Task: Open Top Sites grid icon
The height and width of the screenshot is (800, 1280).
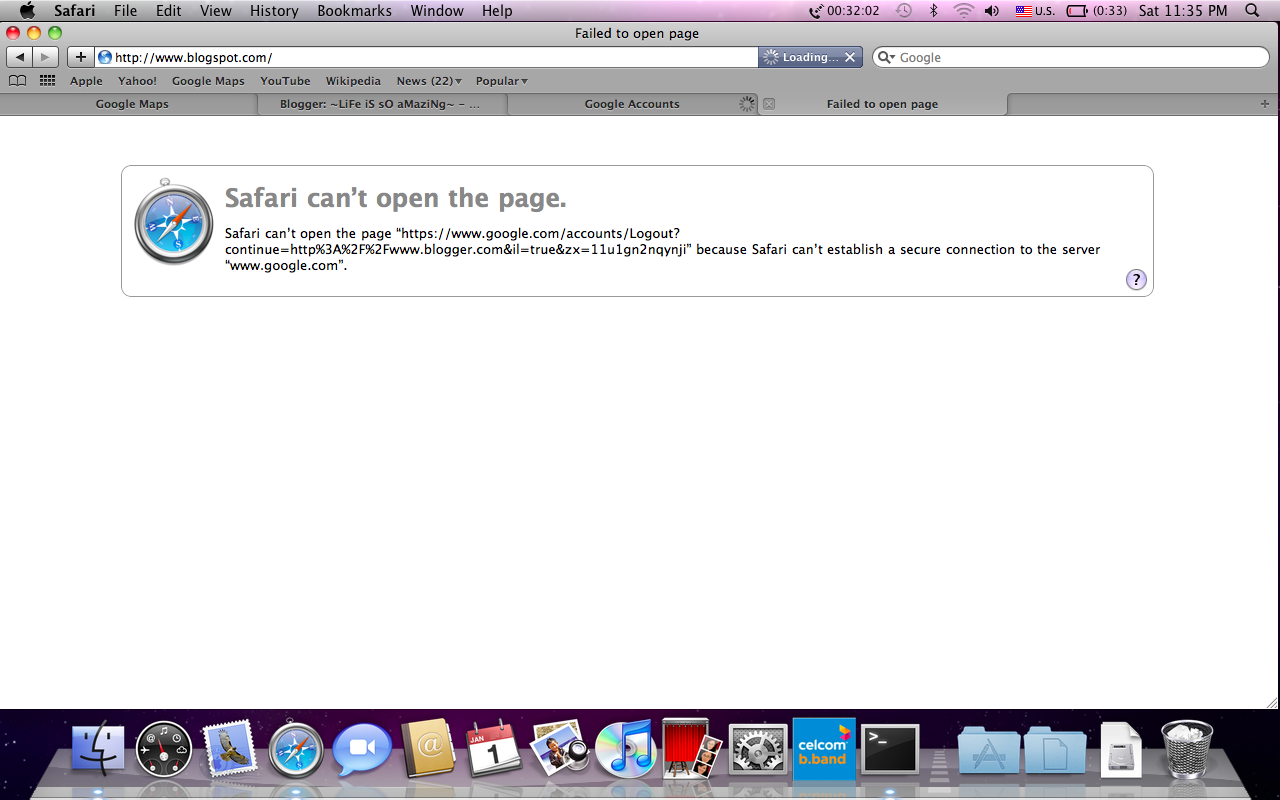Action: pyautogui.click(x=47, y=81)
